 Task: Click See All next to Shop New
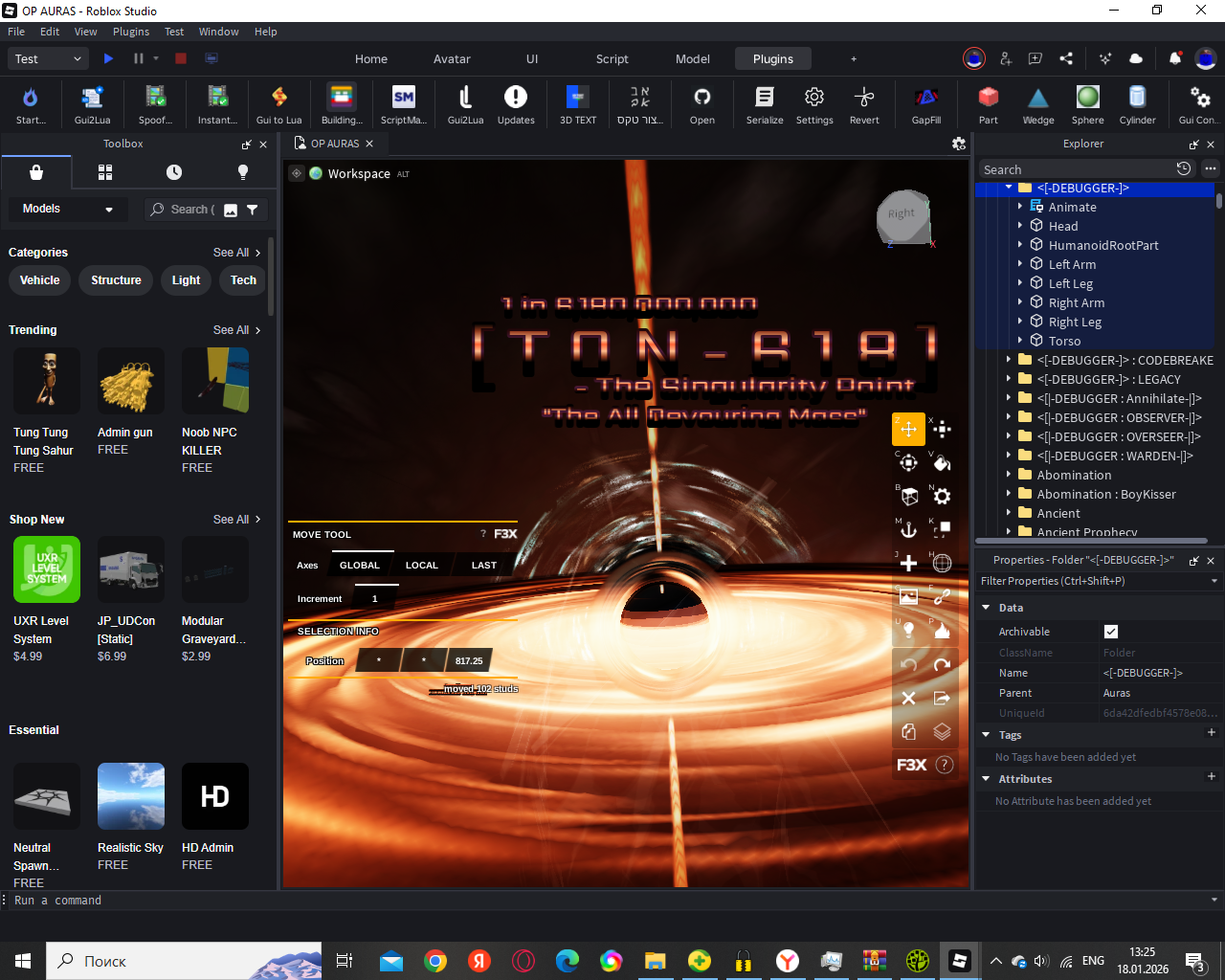point(236,520)
